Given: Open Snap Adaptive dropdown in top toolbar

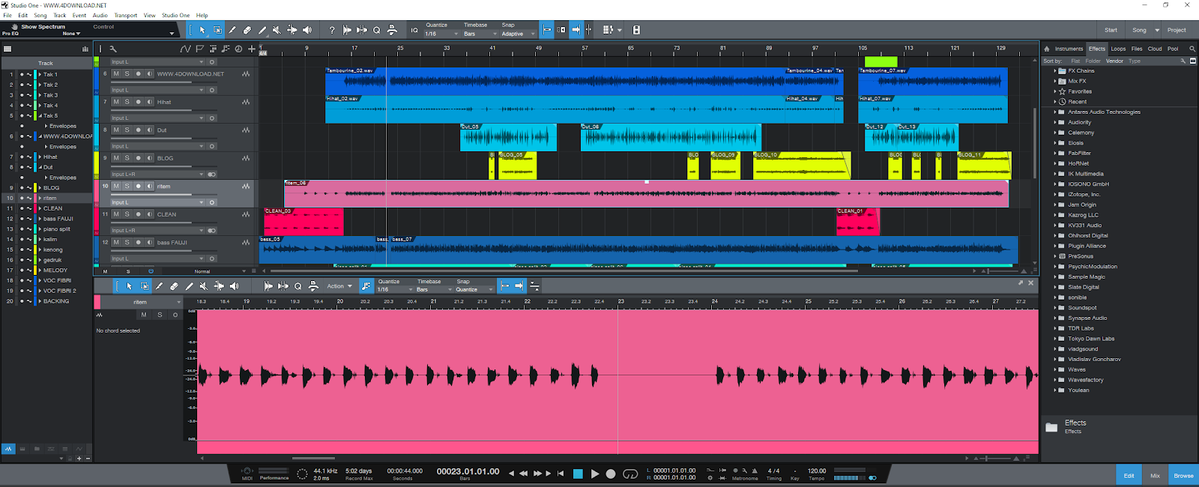Looking at the screenshot, I should [518, 34].
